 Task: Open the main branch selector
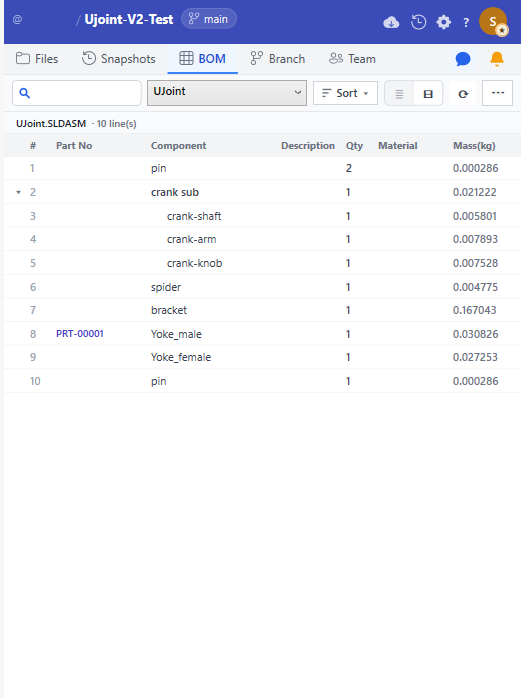tap(209, 19)
